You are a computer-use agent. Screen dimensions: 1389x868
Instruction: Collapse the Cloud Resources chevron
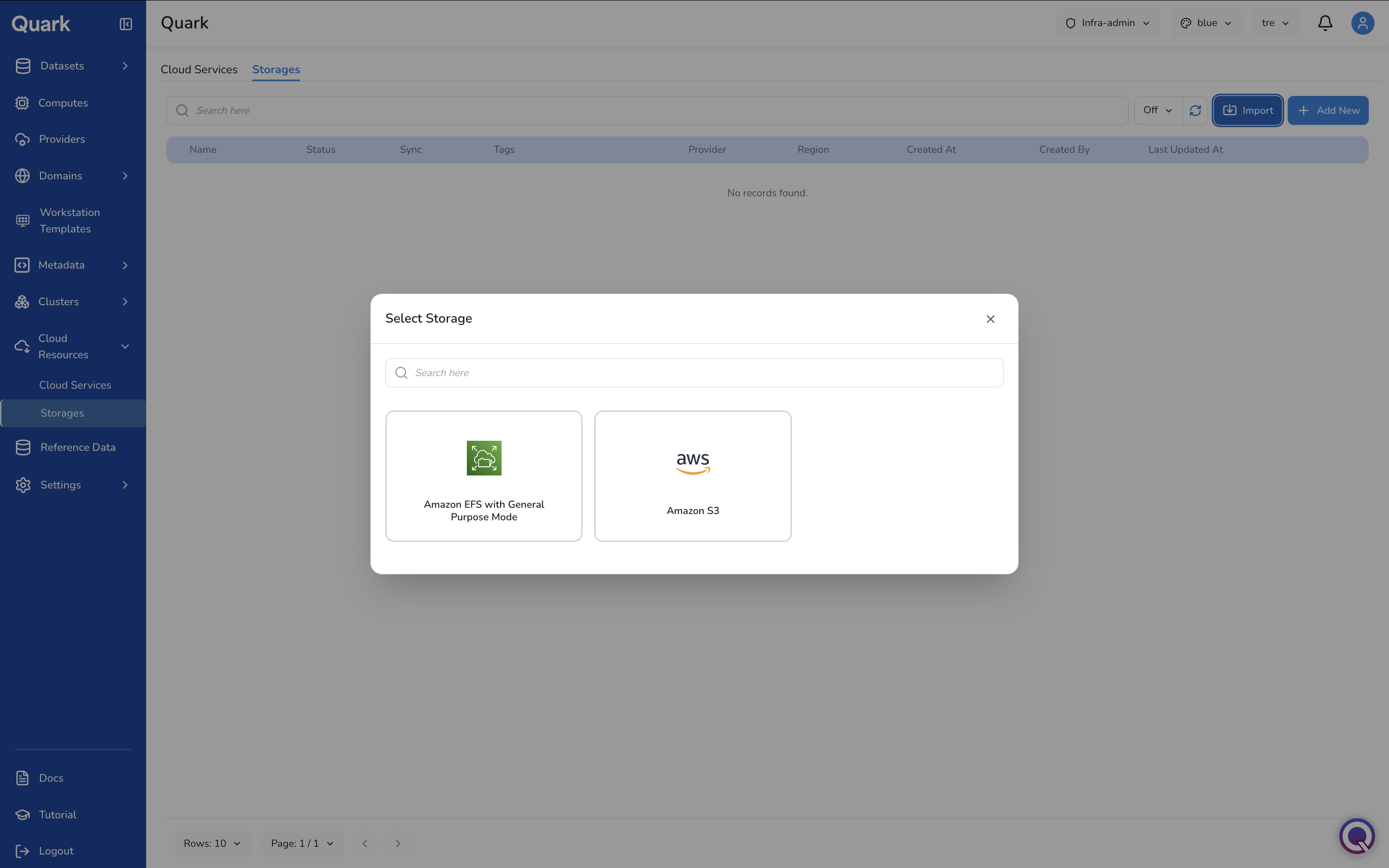point(125,346)
